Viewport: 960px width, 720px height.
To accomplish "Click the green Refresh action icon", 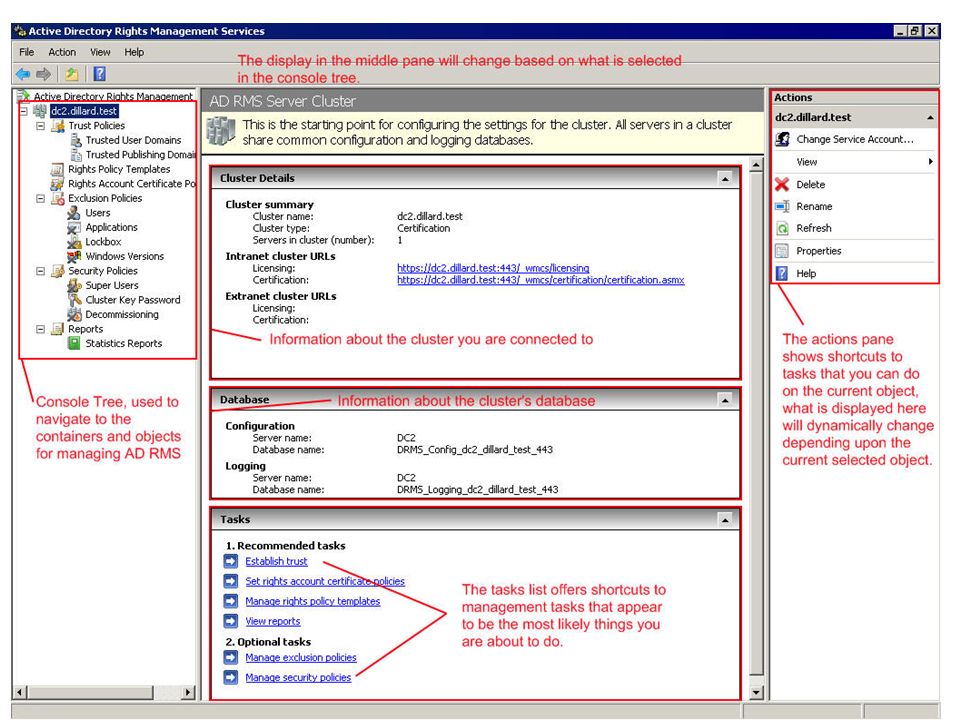I will [x=782, y=228].
